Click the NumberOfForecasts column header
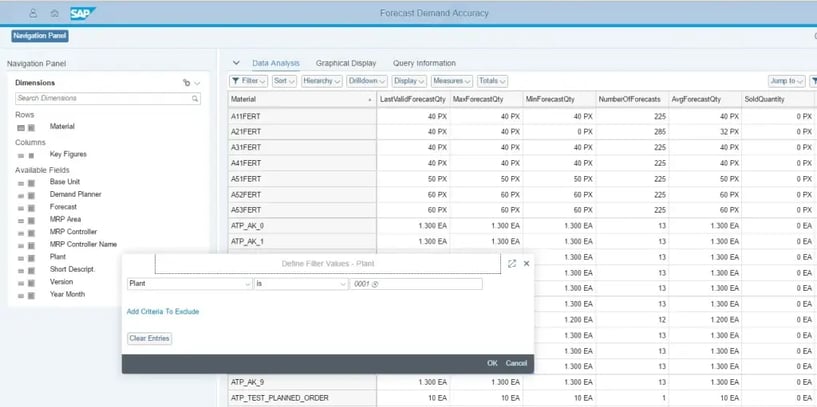817x407 pixels. 632,100
